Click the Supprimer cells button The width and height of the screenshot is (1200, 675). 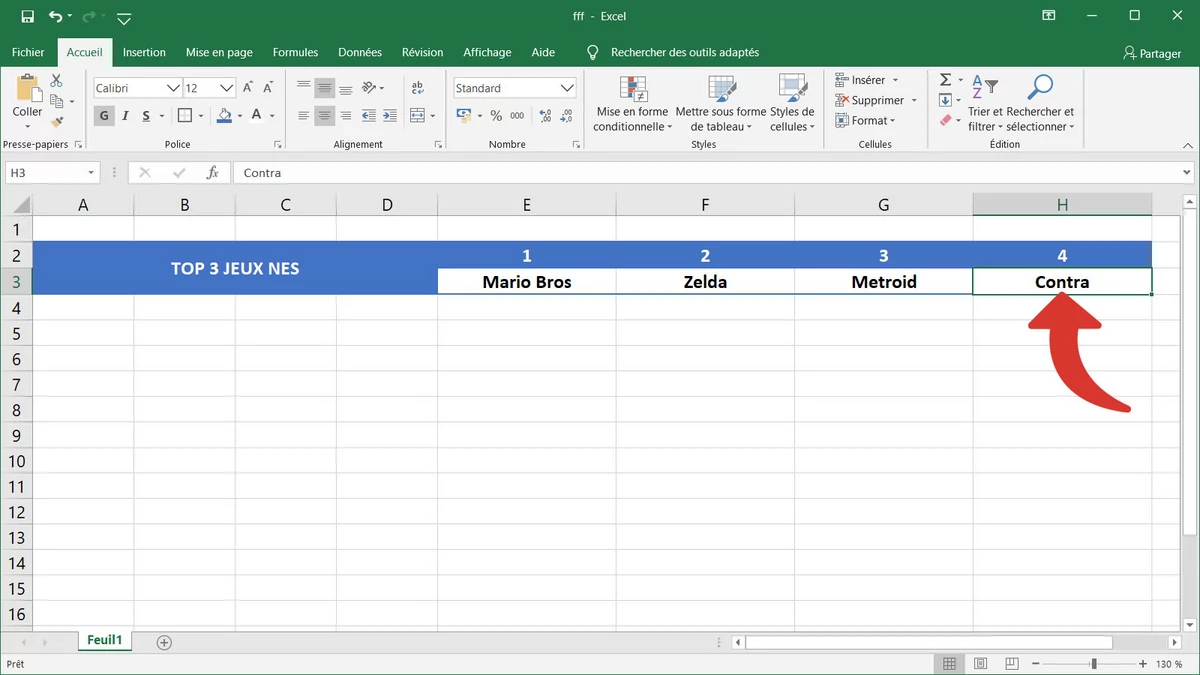(876, 100)
